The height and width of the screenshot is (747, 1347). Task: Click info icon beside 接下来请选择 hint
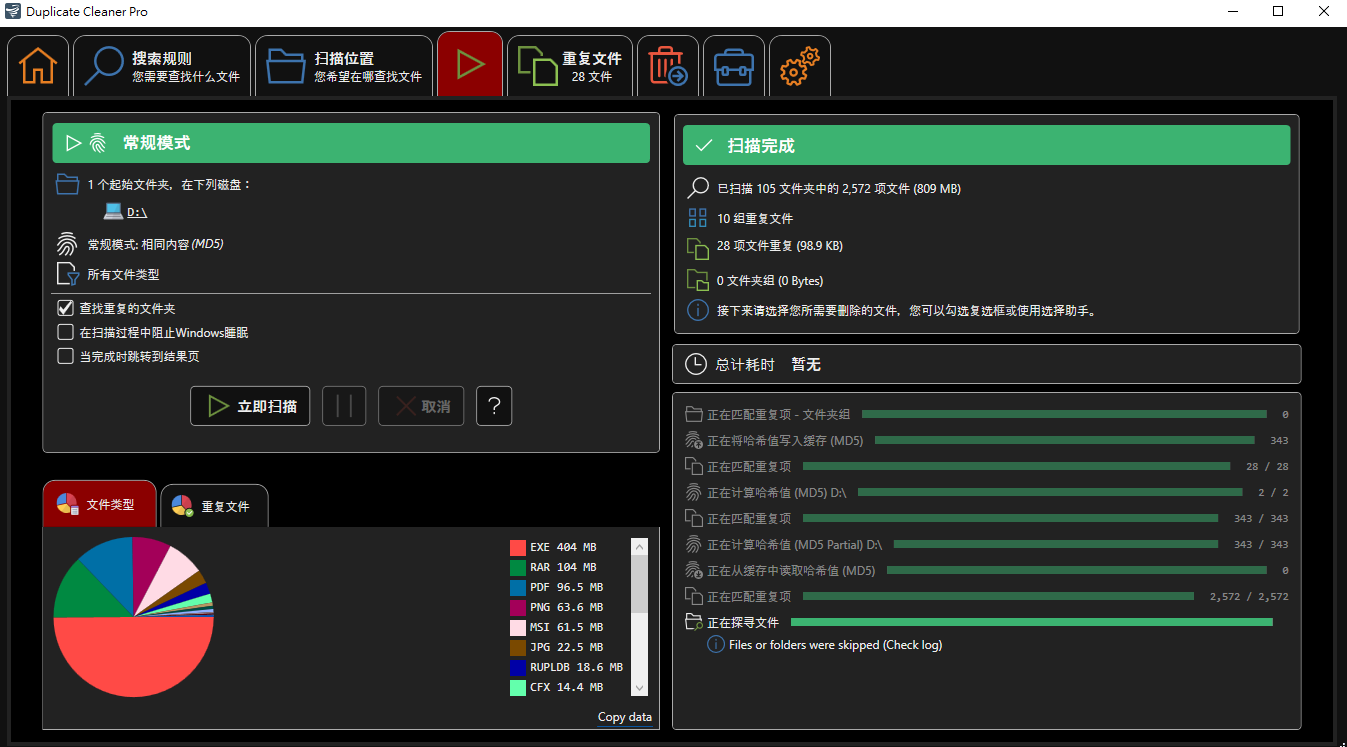pos(698,310)
